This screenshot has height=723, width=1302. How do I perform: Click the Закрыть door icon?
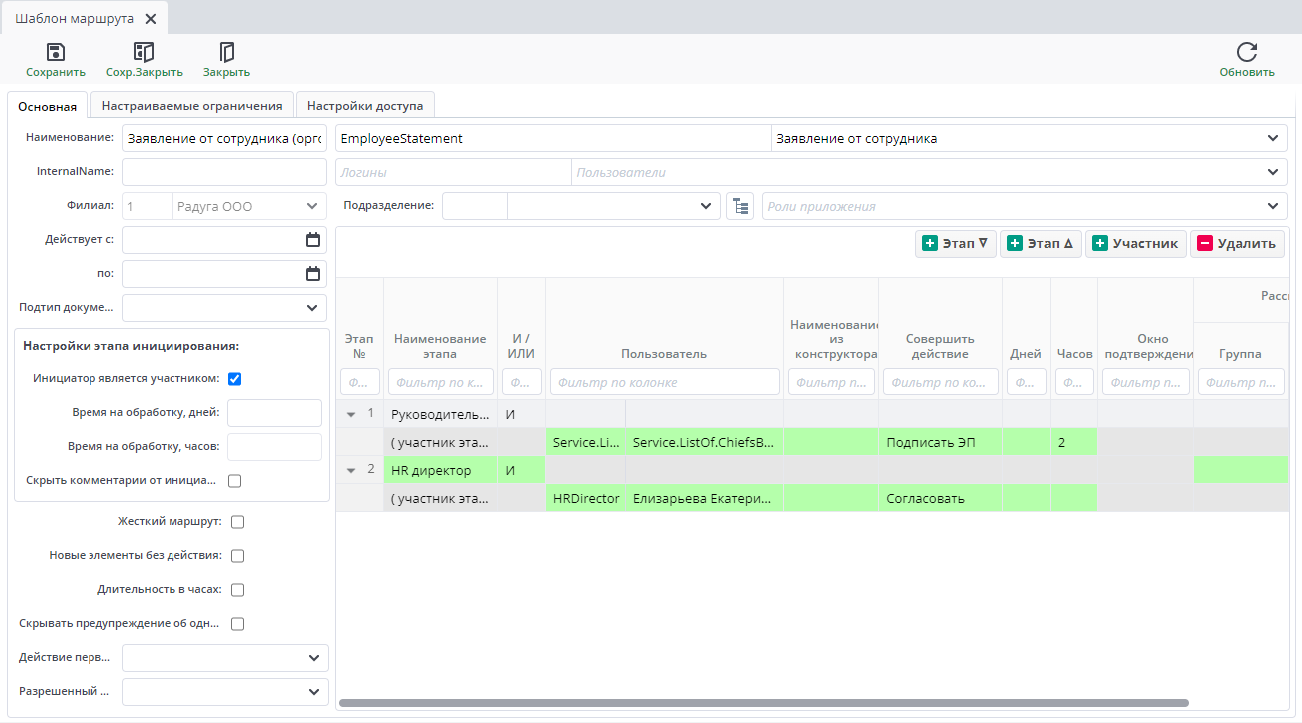tap(226, 53)
